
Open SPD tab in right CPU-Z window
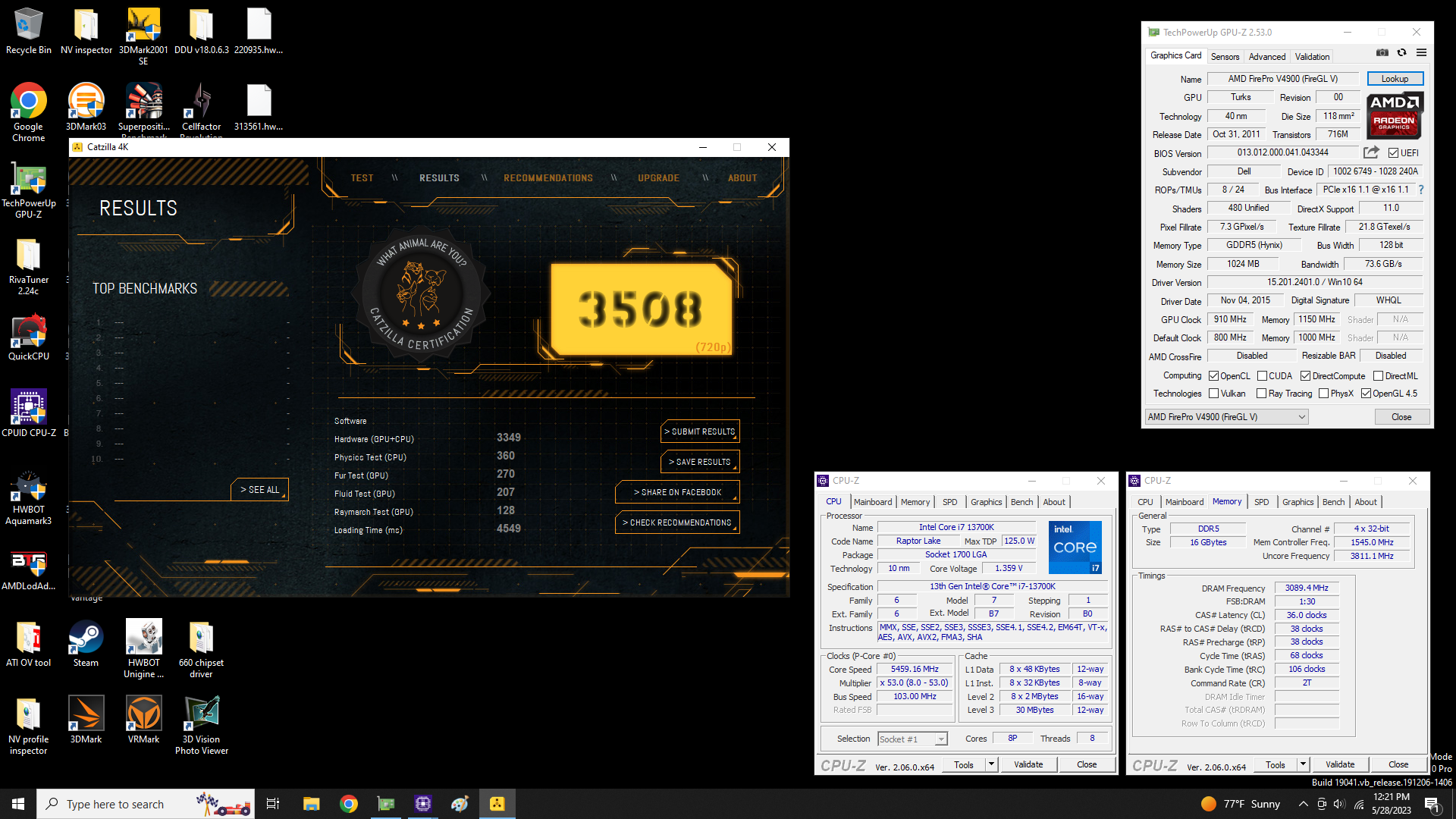[1261, 502]
